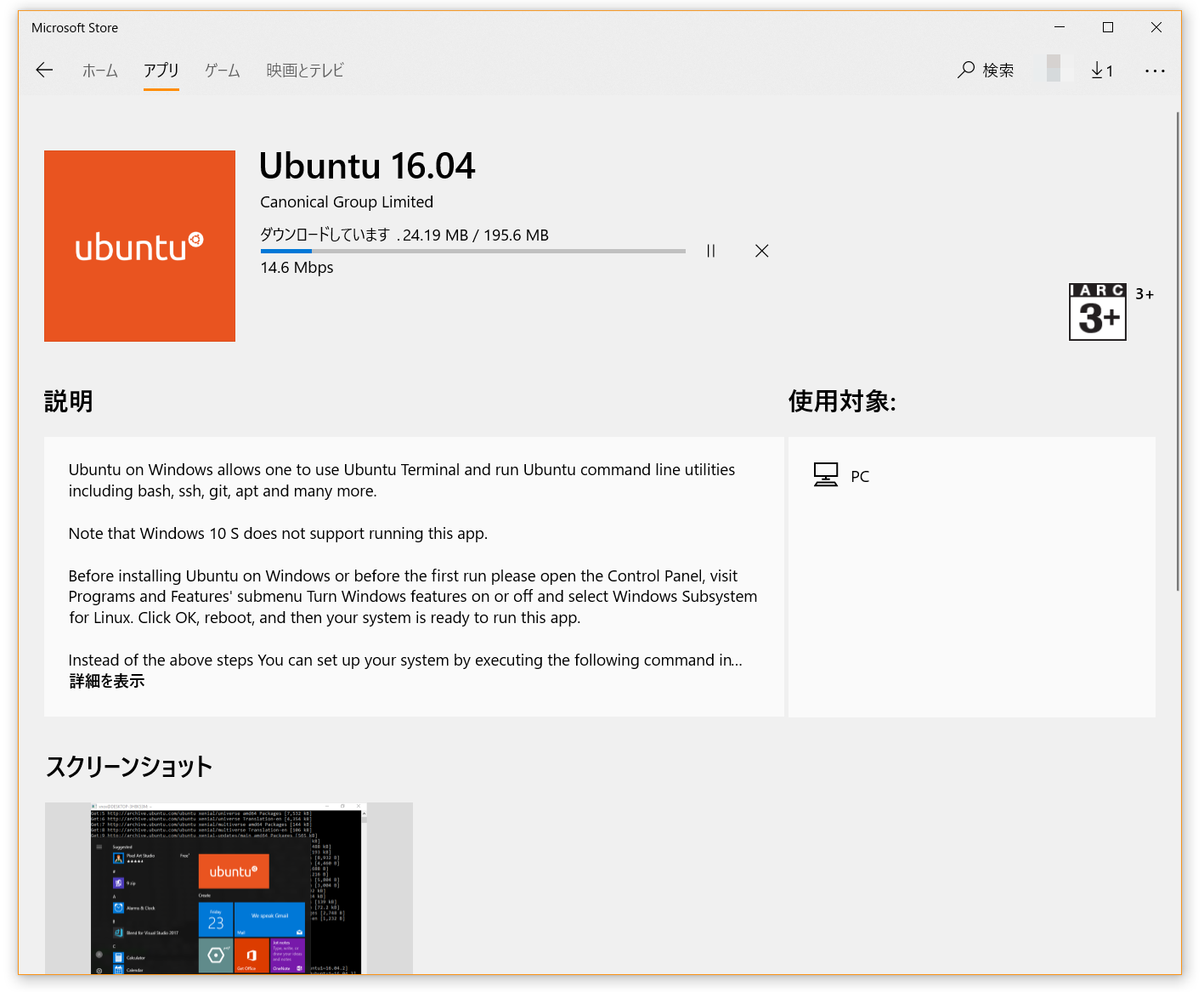Pause the Ubuntu 16.04 download

click(710, 251)
